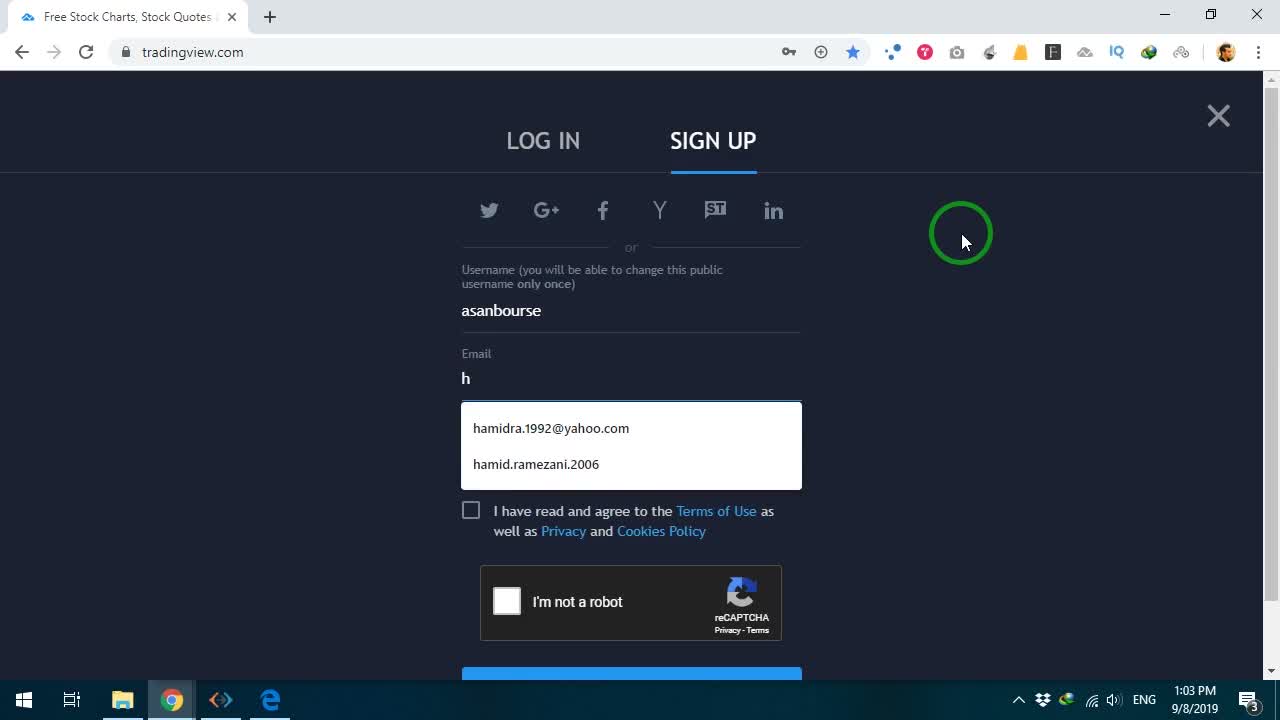Tick the Terms of Use agreement checkbox
The width and height of the screenshot is (1280, 720).
[471, 510]
